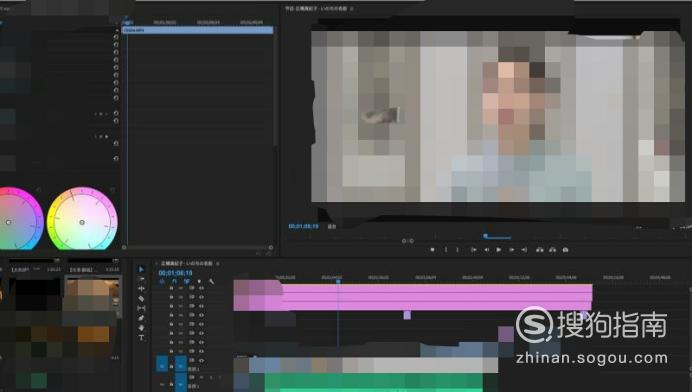Go to In point in Program monitor

click(x=473, y=250)
